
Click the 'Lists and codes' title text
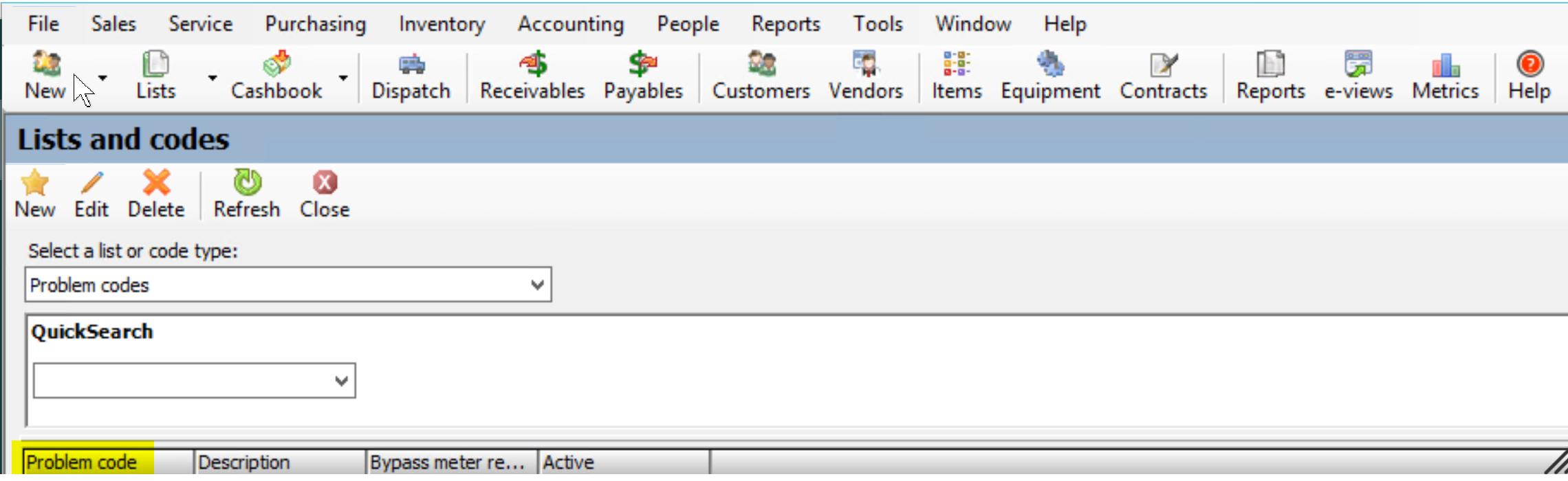[x=123, y=139]
